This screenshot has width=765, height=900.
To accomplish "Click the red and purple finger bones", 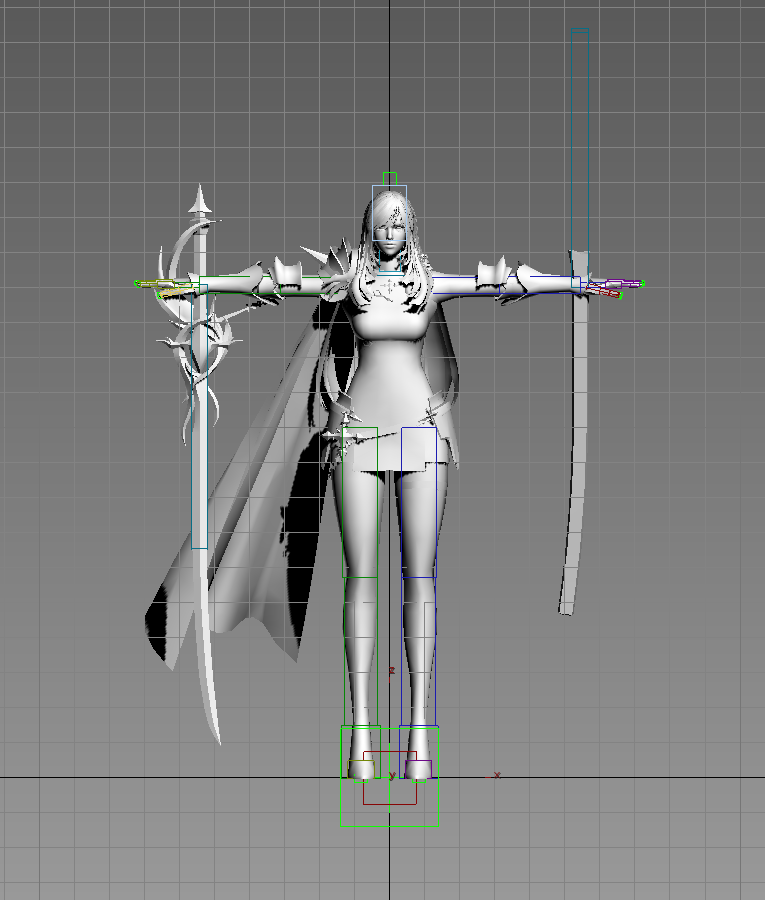I will (604, 289).
